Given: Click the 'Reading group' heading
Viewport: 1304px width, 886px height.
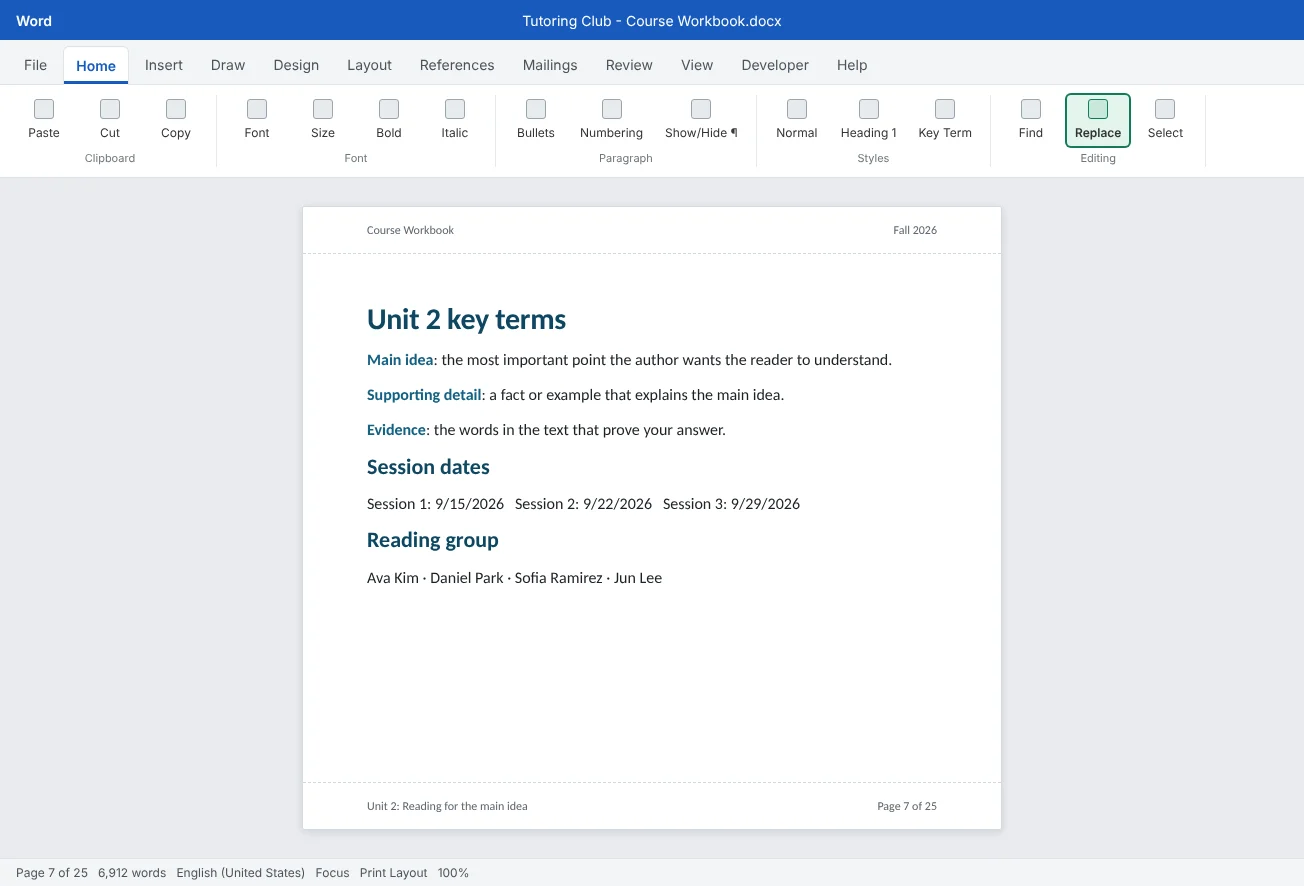Looking at the screenshot, I should (432, 541).
